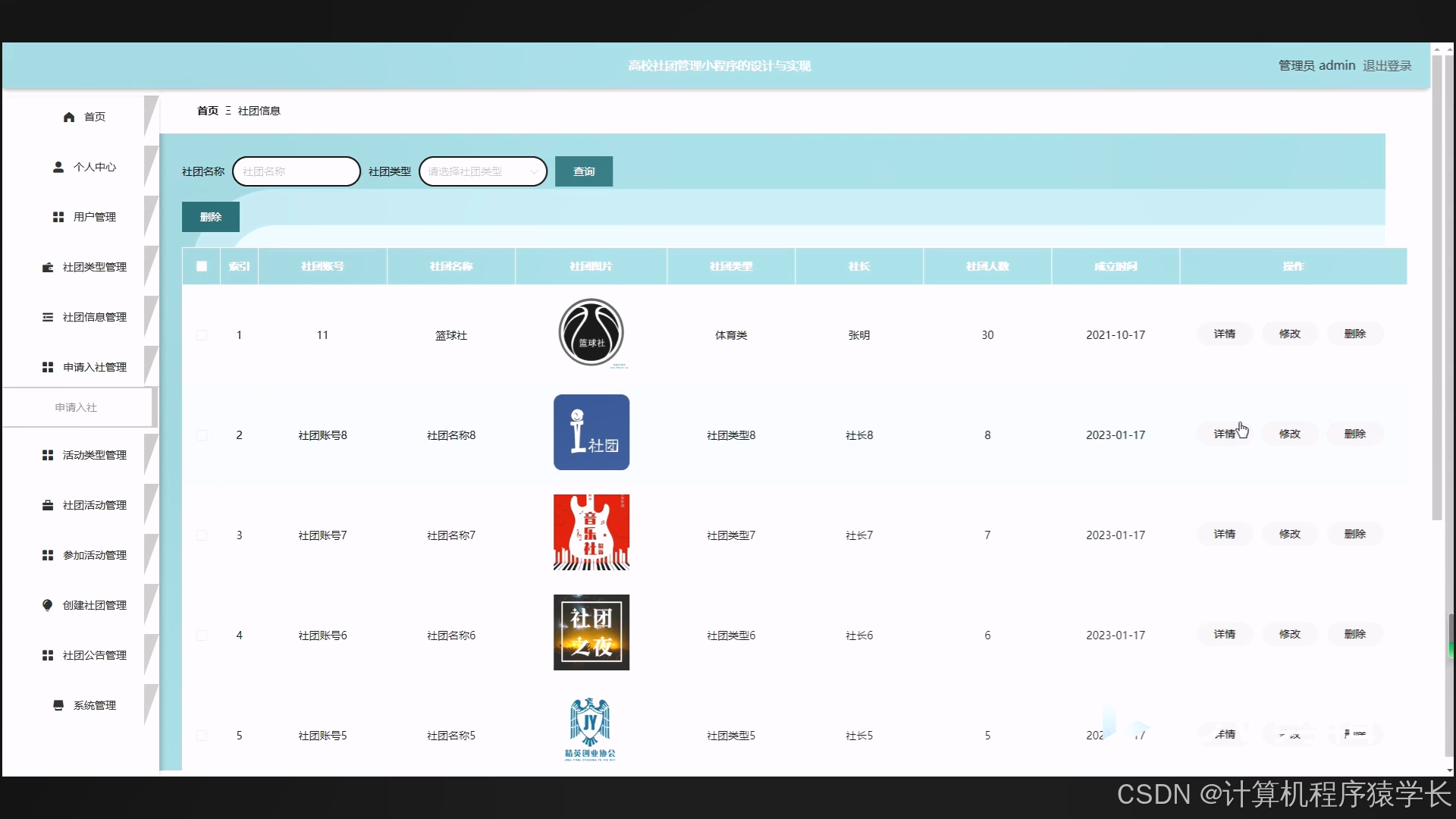The image size is (1456, 819).
Task: Open 详情 for 社团名称7
Action: pyautogui.click(x=1225, y=534)
